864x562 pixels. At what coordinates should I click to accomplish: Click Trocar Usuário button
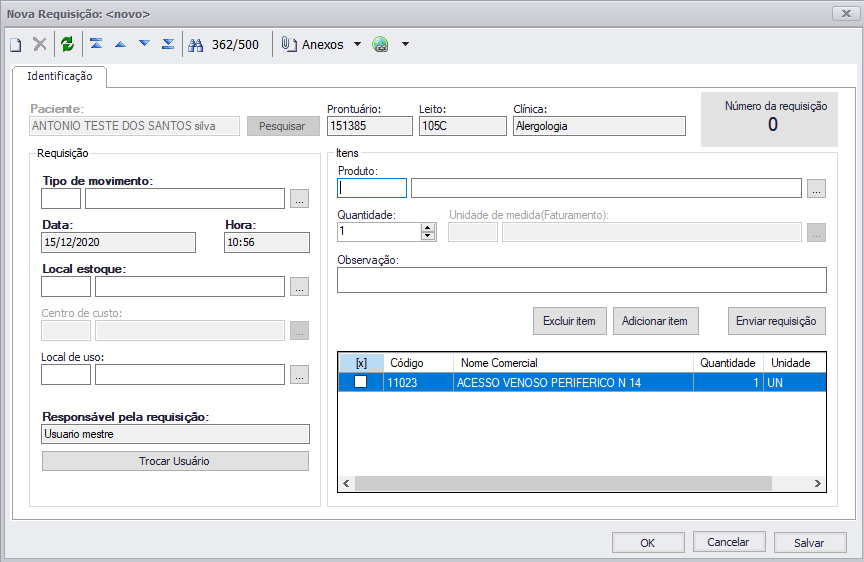tap(175, 461)
